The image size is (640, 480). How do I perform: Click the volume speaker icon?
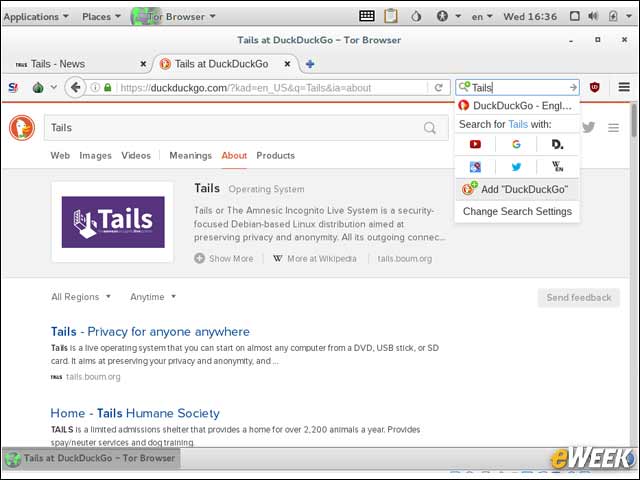pos(593,16)
